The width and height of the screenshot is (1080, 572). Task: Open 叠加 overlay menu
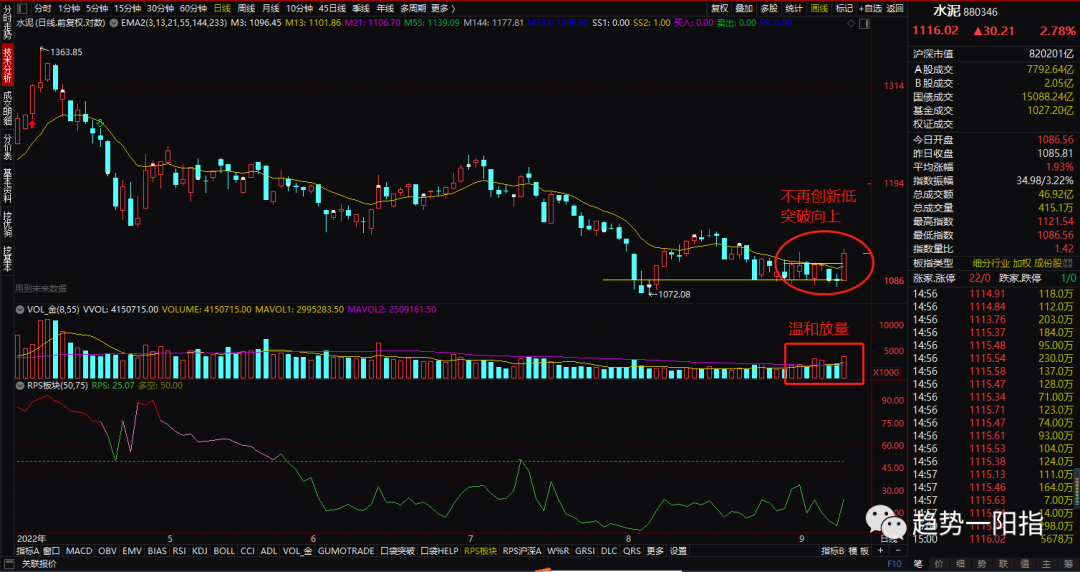[744, 8]
